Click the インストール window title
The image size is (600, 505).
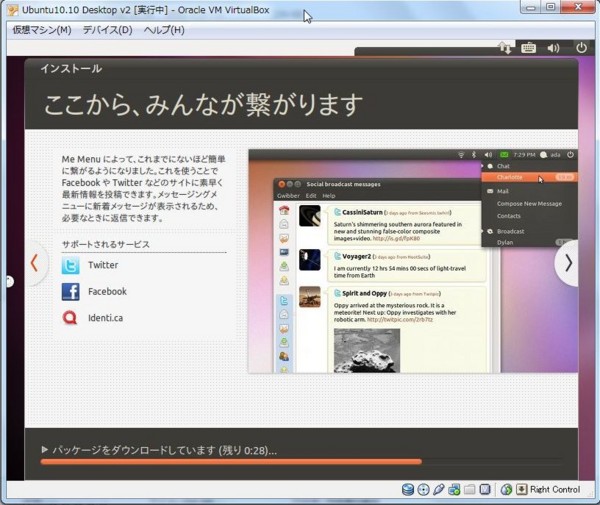click(x=72, y=69)
